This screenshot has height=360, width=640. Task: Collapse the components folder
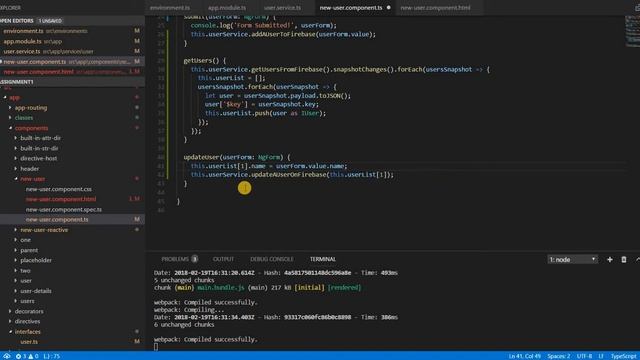tap(31, 128)
